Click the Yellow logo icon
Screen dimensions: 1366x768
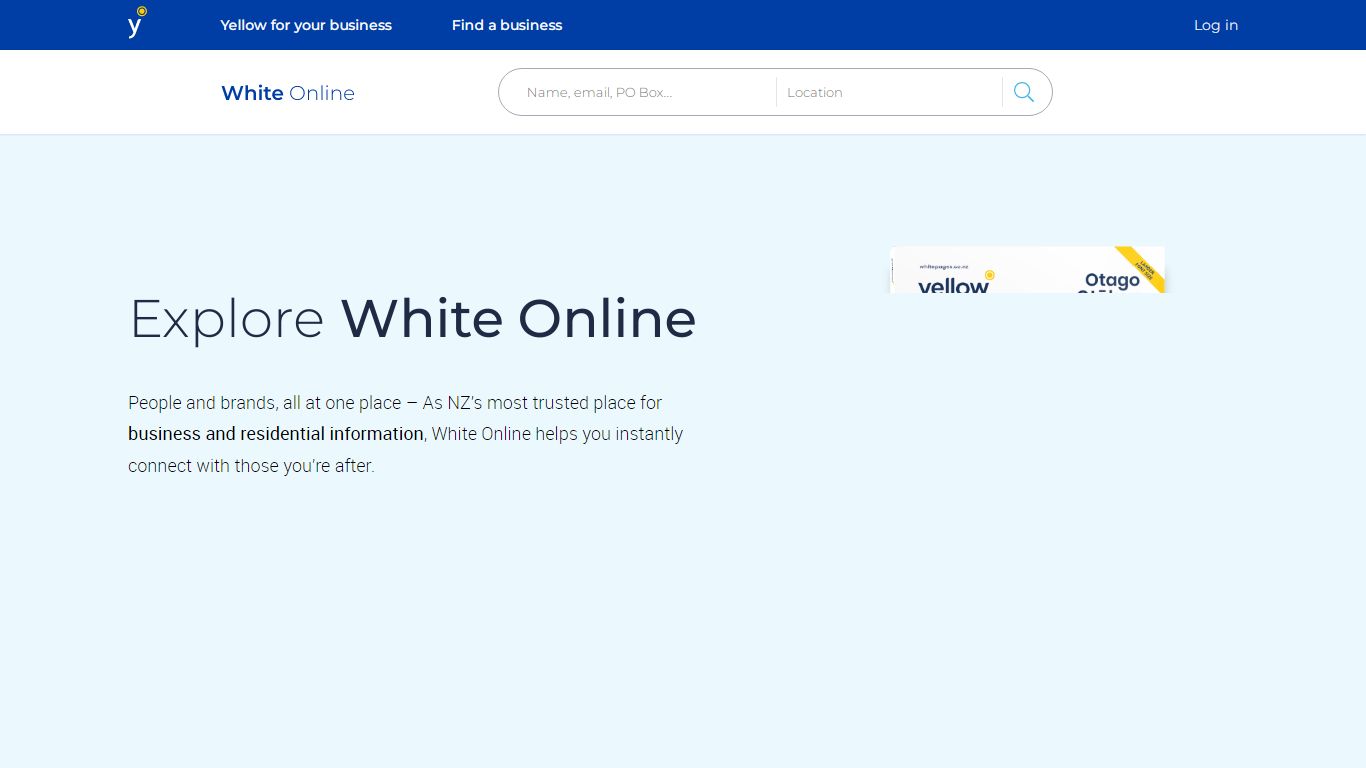137,23
